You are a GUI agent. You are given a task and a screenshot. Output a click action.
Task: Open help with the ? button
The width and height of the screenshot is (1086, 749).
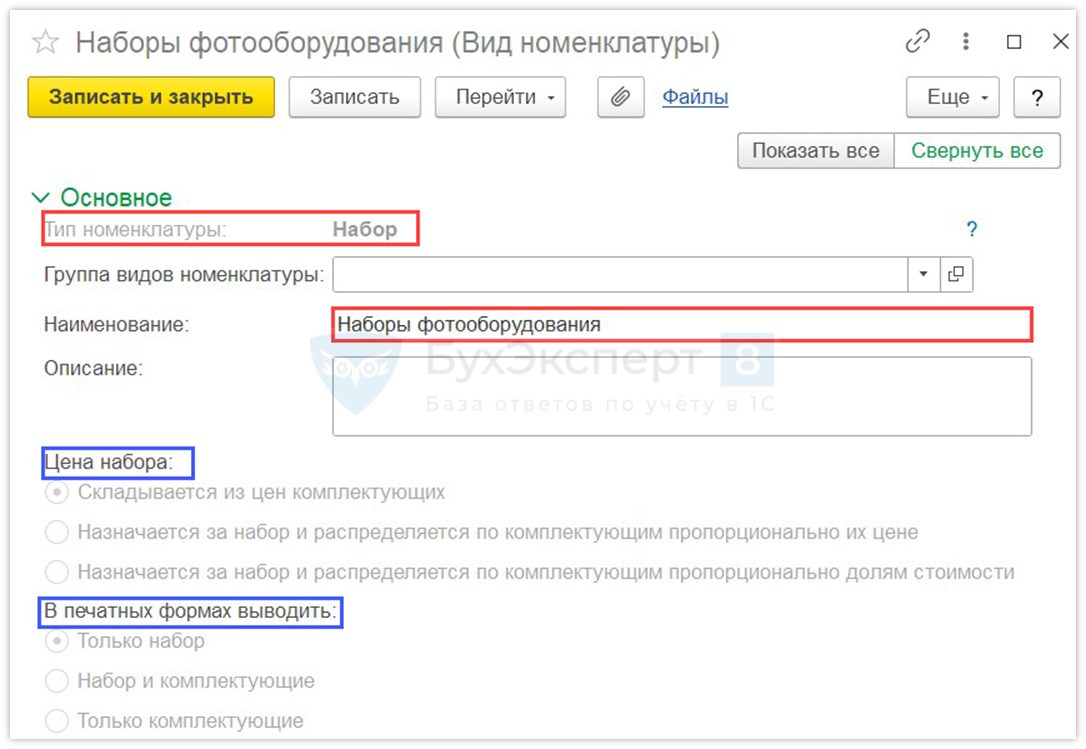pos(1037,97)
